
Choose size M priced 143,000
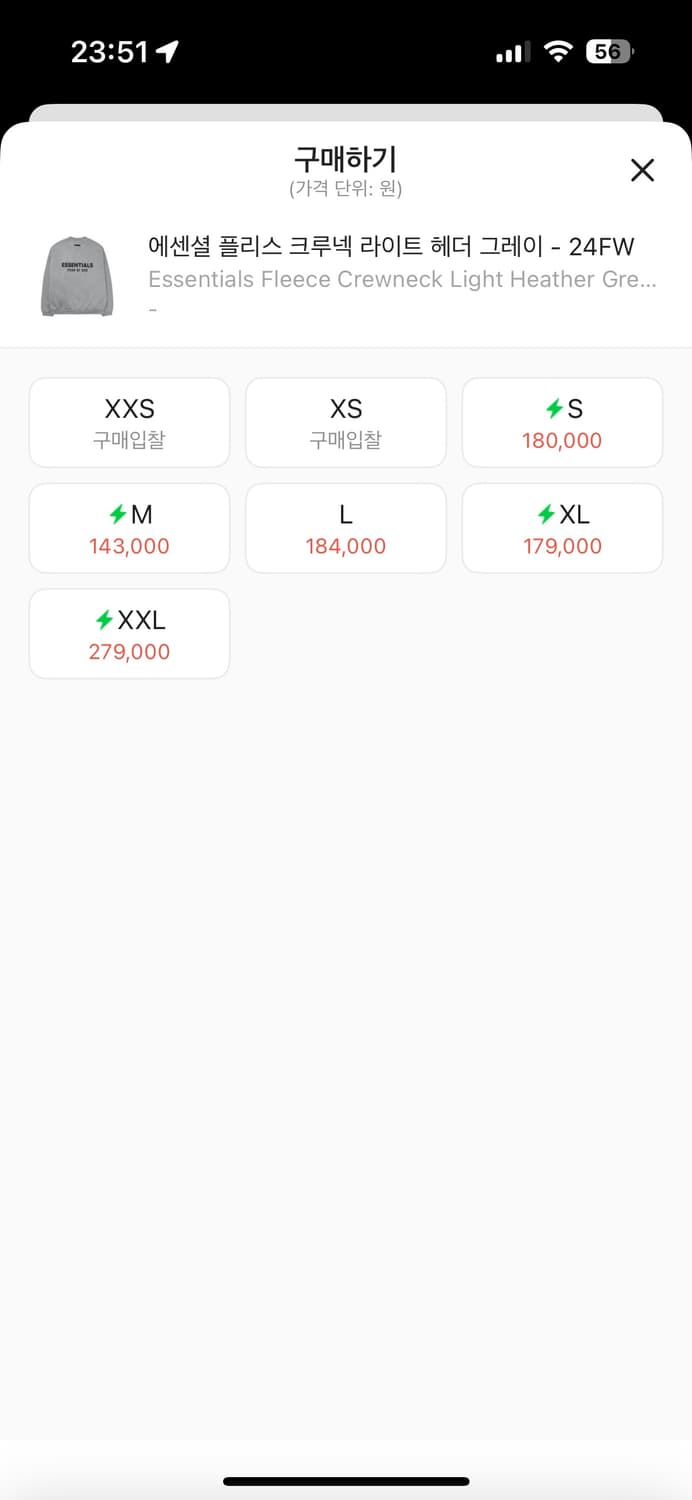tap(129, 529)
